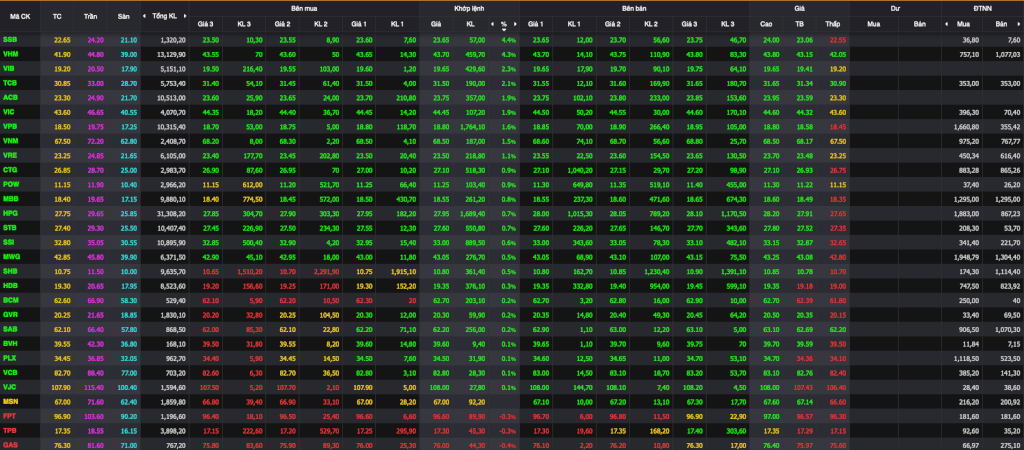Screen dimensions: 1024x450
Task: Click HPG total volume 31,308,20
Action: click(172, 213)
